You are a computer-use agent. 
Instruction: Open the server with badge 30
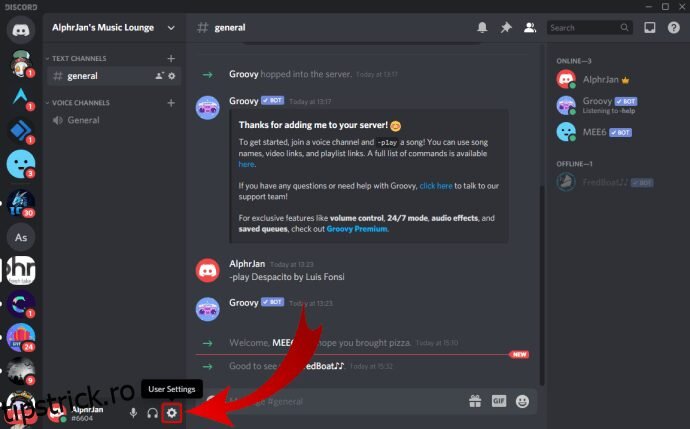21,204
